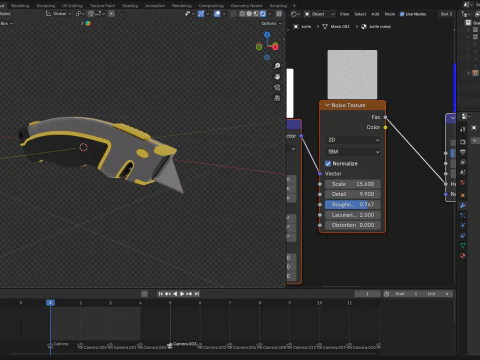Viewport: 480px width, 360px height.
Task: Collapse the Noise Texture node
Action: click(x=327, y=105)
